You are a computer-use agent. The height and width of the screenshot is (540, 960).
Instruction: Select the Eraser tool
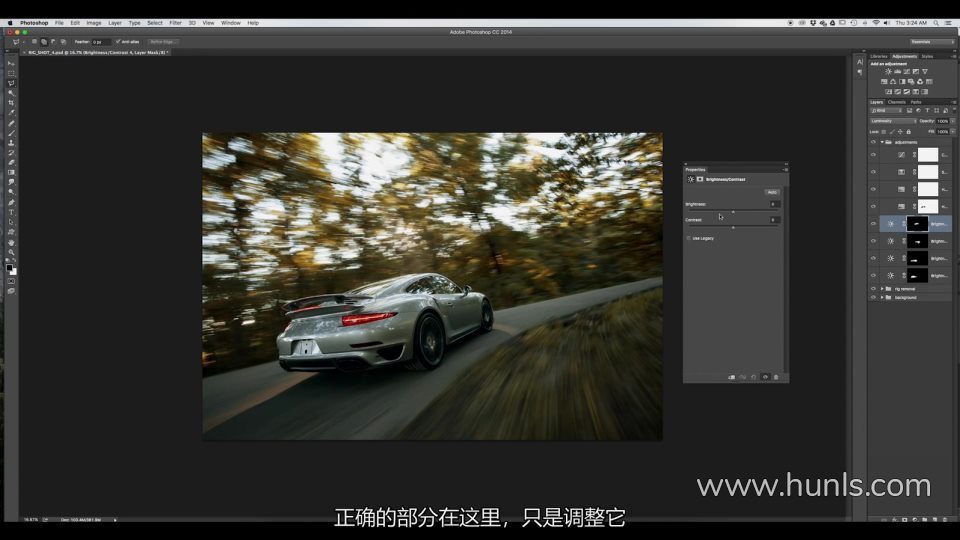click(11, 162)
